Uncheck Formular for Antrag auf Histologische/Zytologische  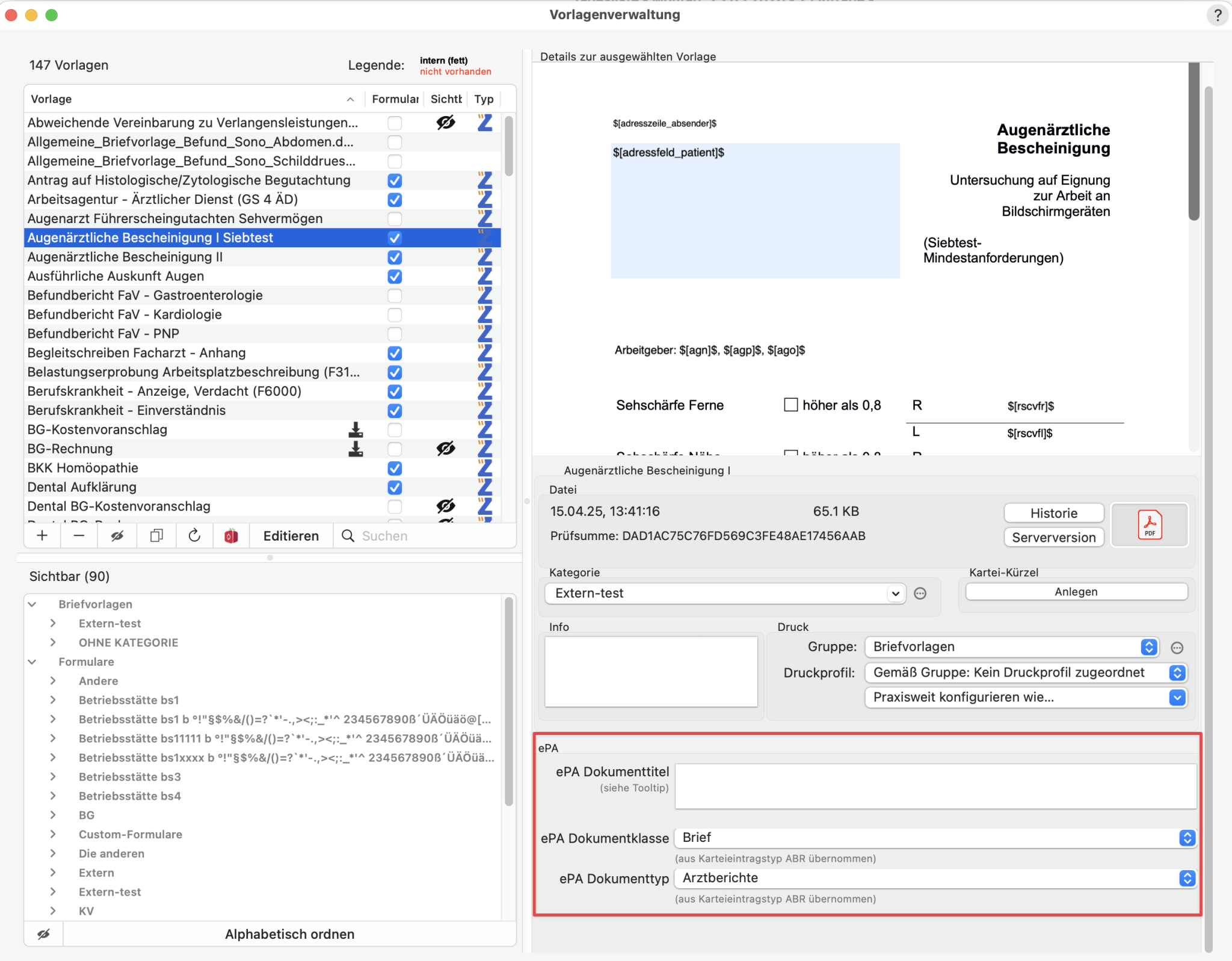point(395,180)
